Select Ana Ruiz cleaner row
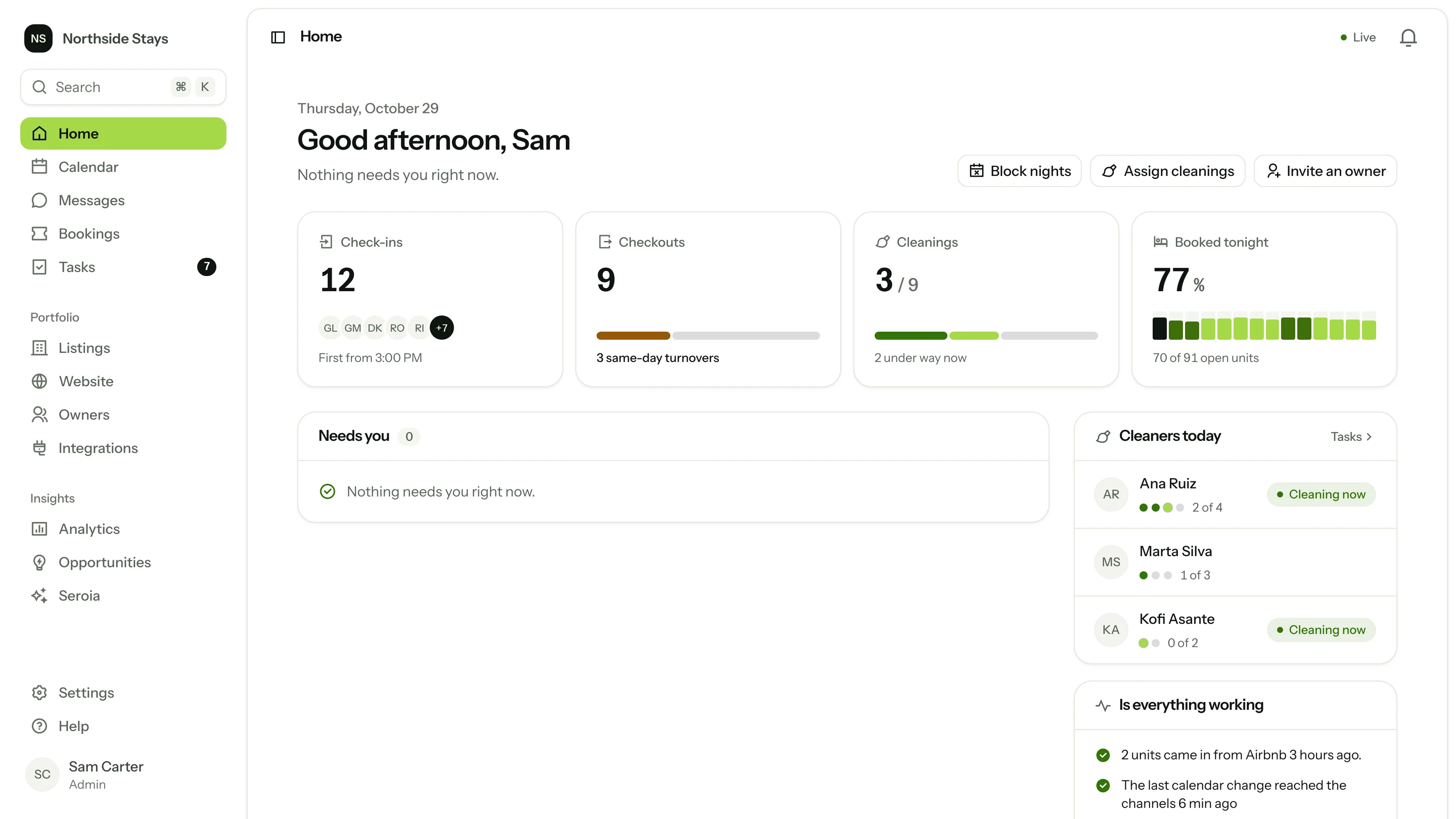 [1235, 494]
